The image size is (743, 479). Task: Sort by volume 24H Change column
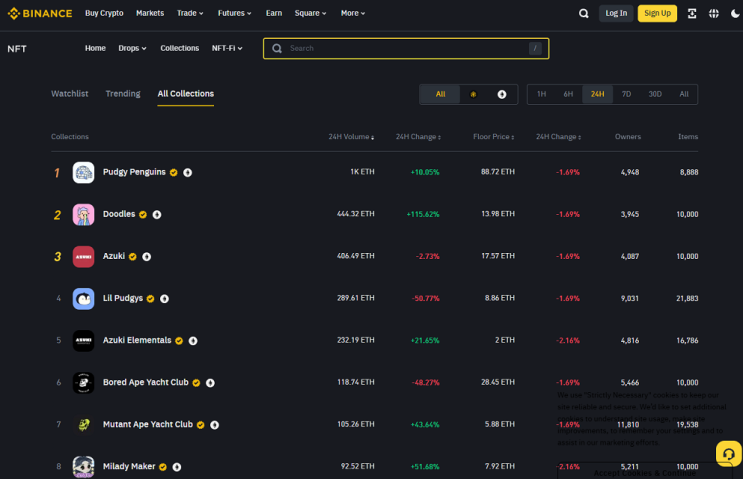coord(418,137)
